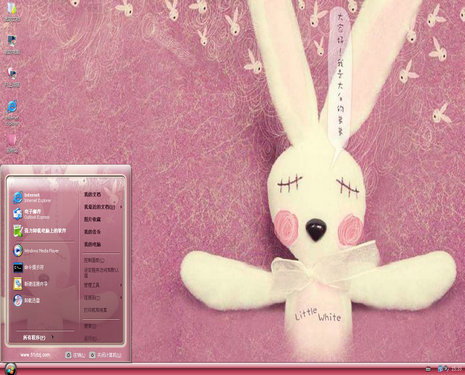465x375 pixels.
Task: Click the system tray clock
Action: click(456, 369)
